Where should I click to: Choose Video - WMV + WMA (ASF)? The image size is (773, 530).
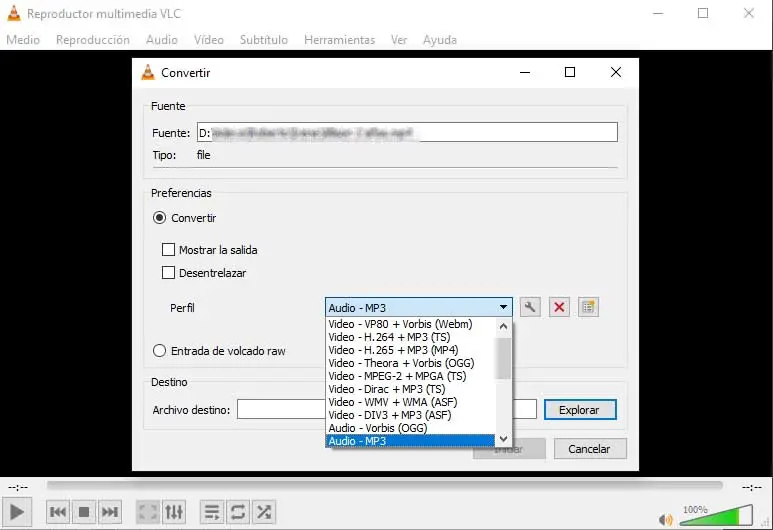[x=410, y=402]
